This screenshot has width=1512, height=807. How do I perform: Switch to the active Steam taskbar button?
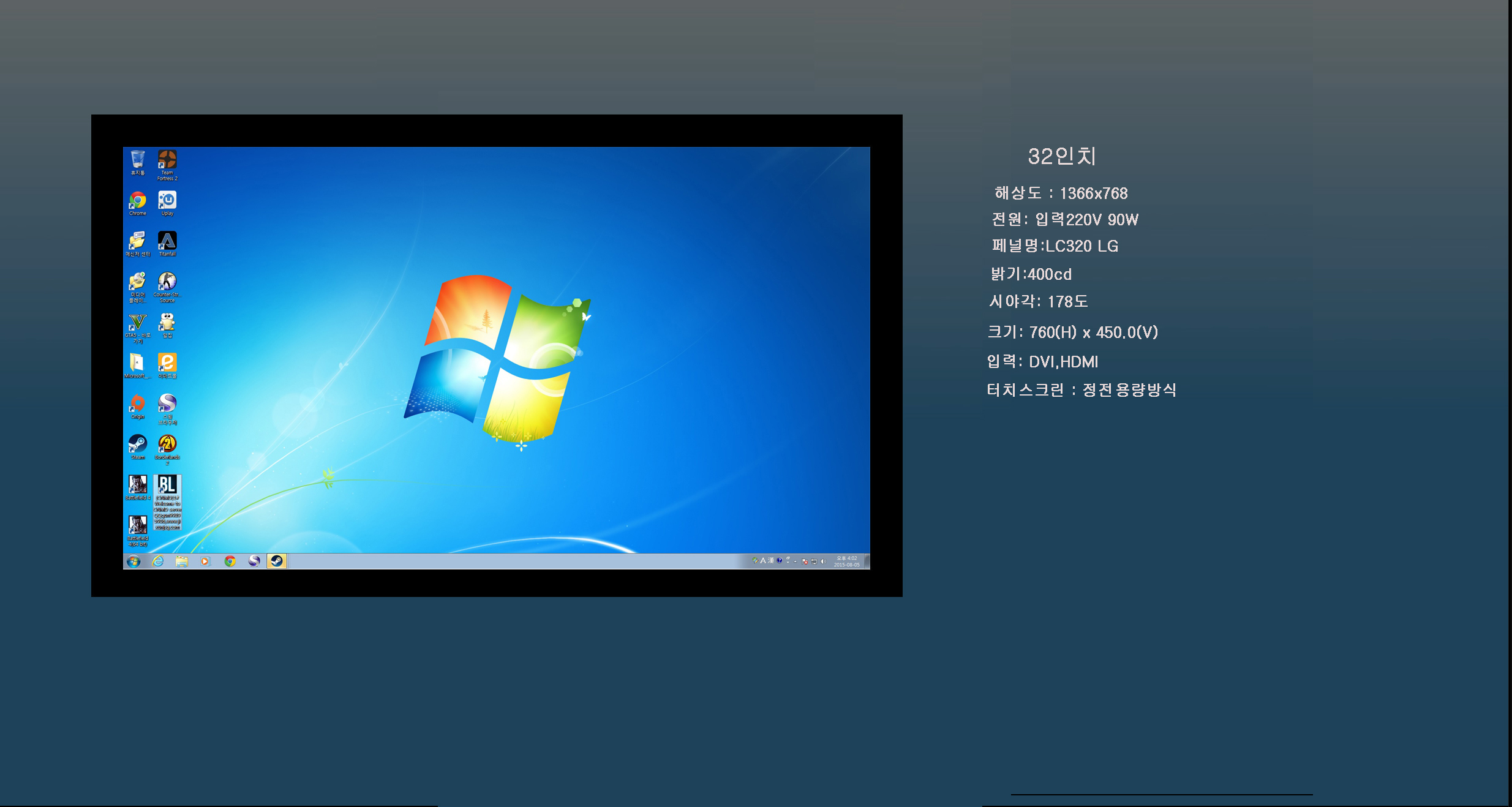[277, 561]
